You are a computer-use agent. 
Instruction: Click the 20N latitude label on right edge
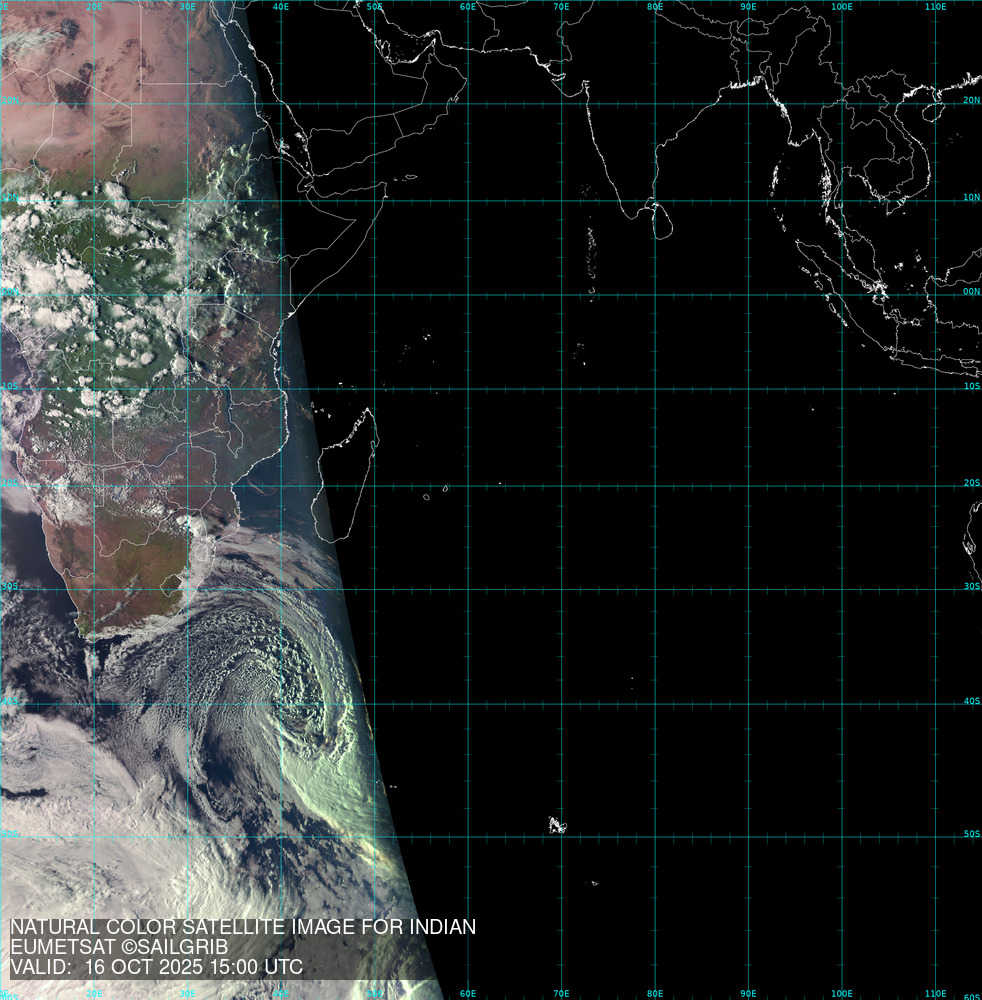click(x=971, y=100)
